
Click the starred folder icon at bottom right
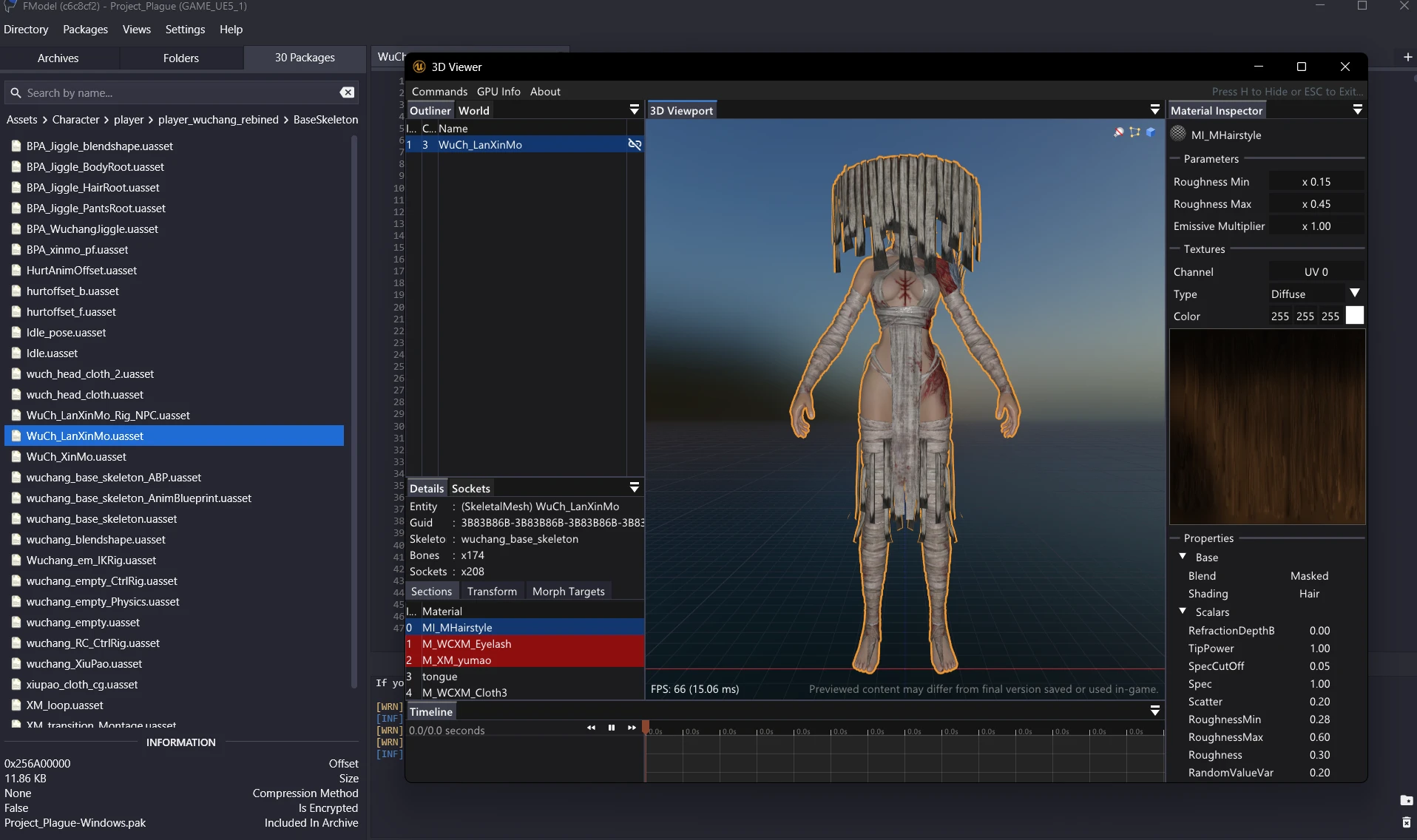[x=1406, y=800]
